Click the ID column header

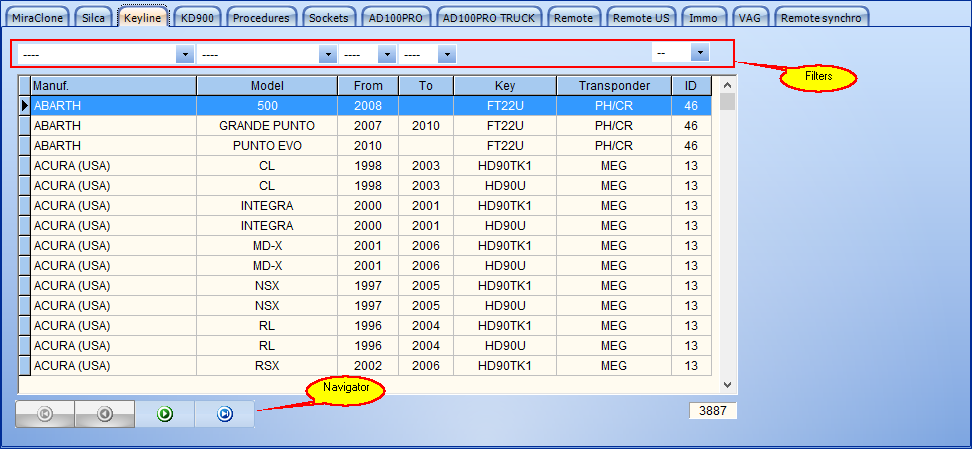coord(691,86)
